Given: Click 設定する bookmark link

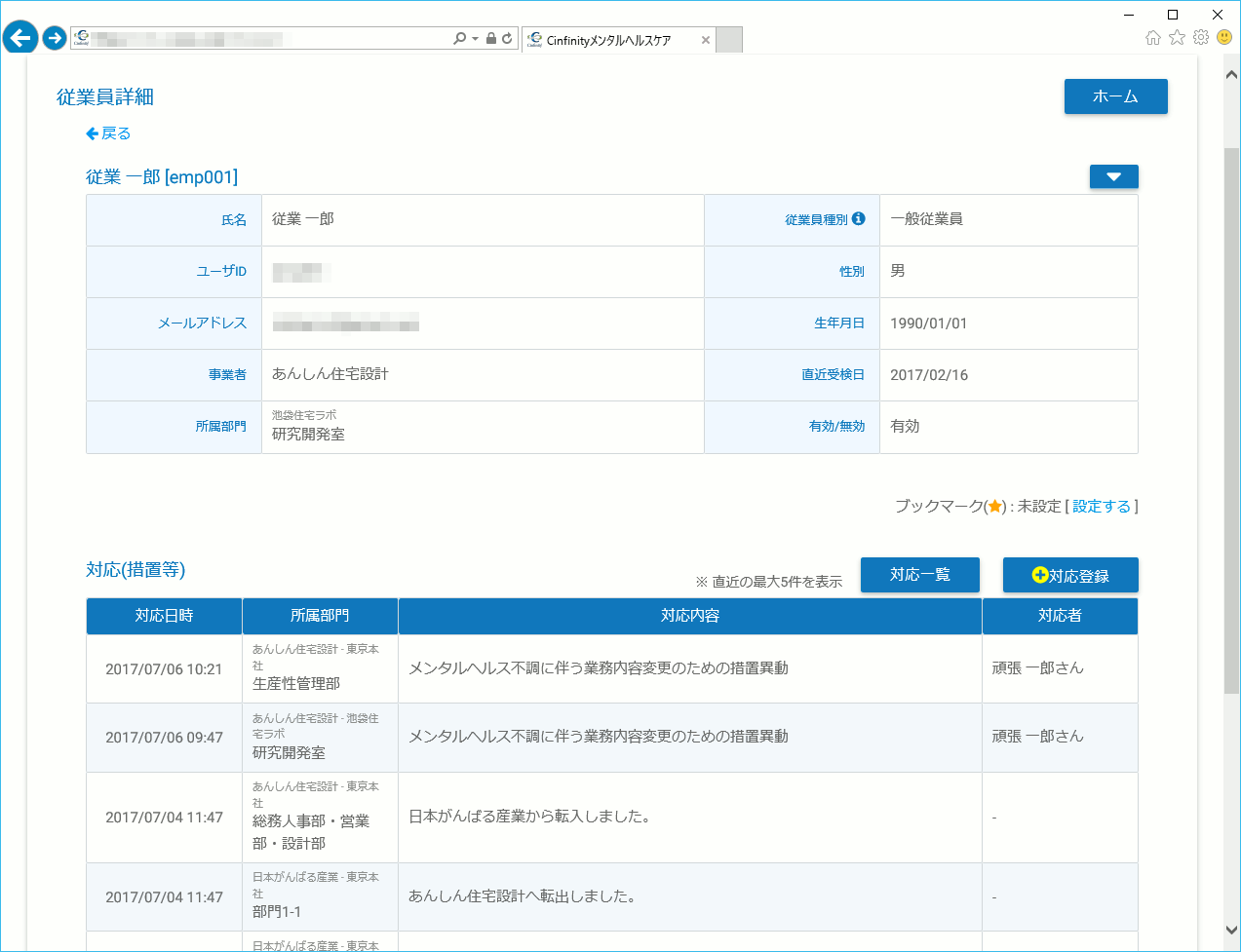Looking at the screenshot, I should [x=1102, y=507].
